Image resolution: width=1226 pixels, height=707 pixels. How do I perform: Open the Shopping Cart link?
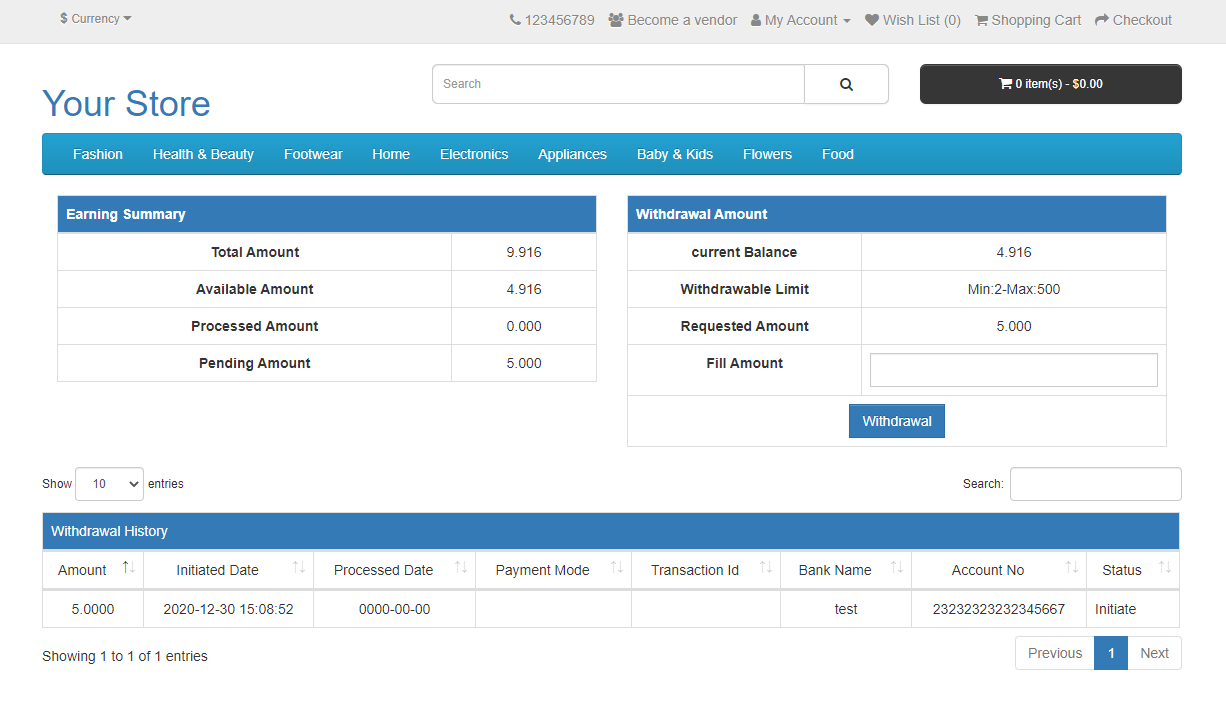point(1027,20)
